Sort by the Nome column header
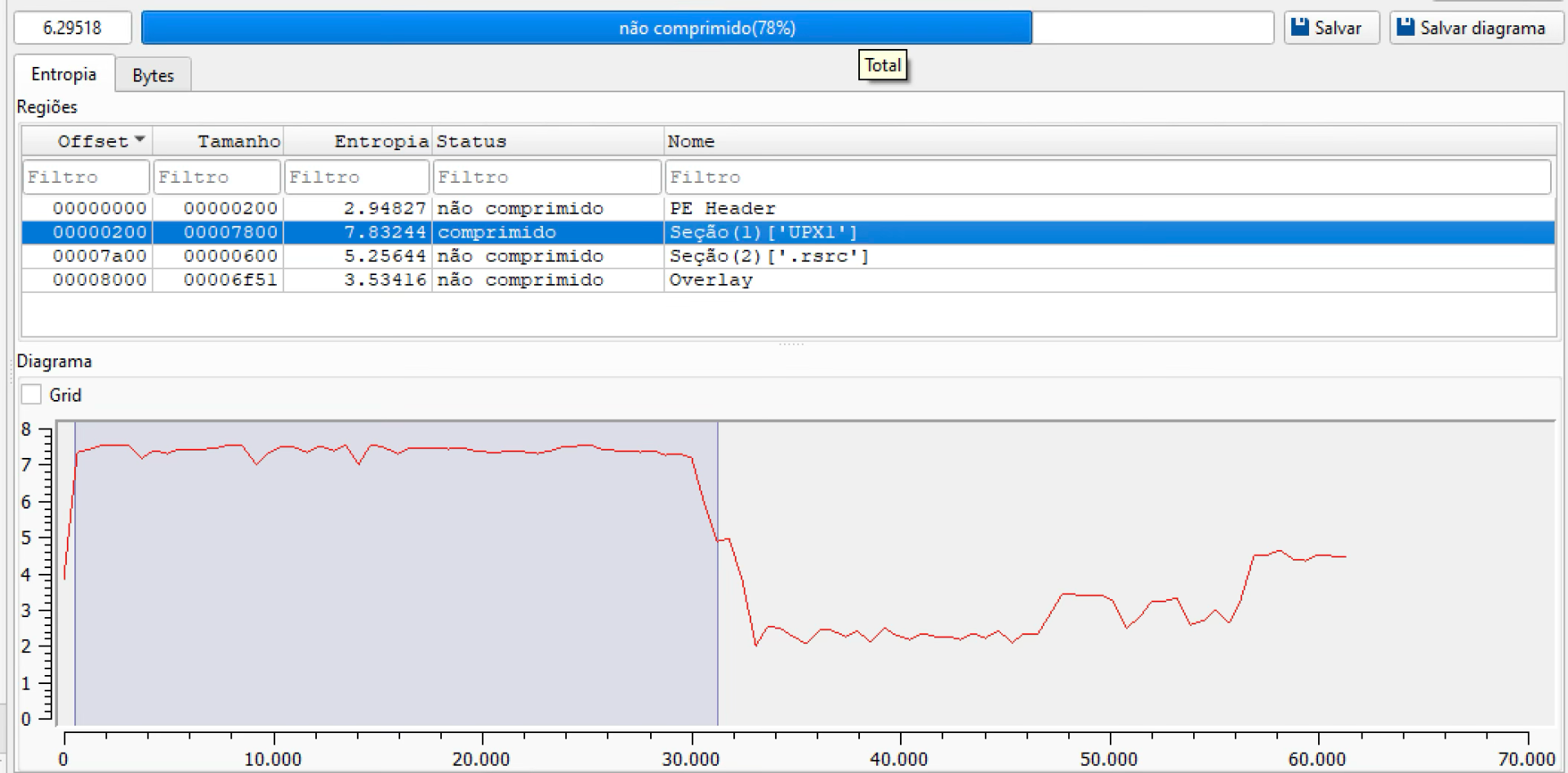The height and width of the screenshot is (773, 1568). [1110, 141]
